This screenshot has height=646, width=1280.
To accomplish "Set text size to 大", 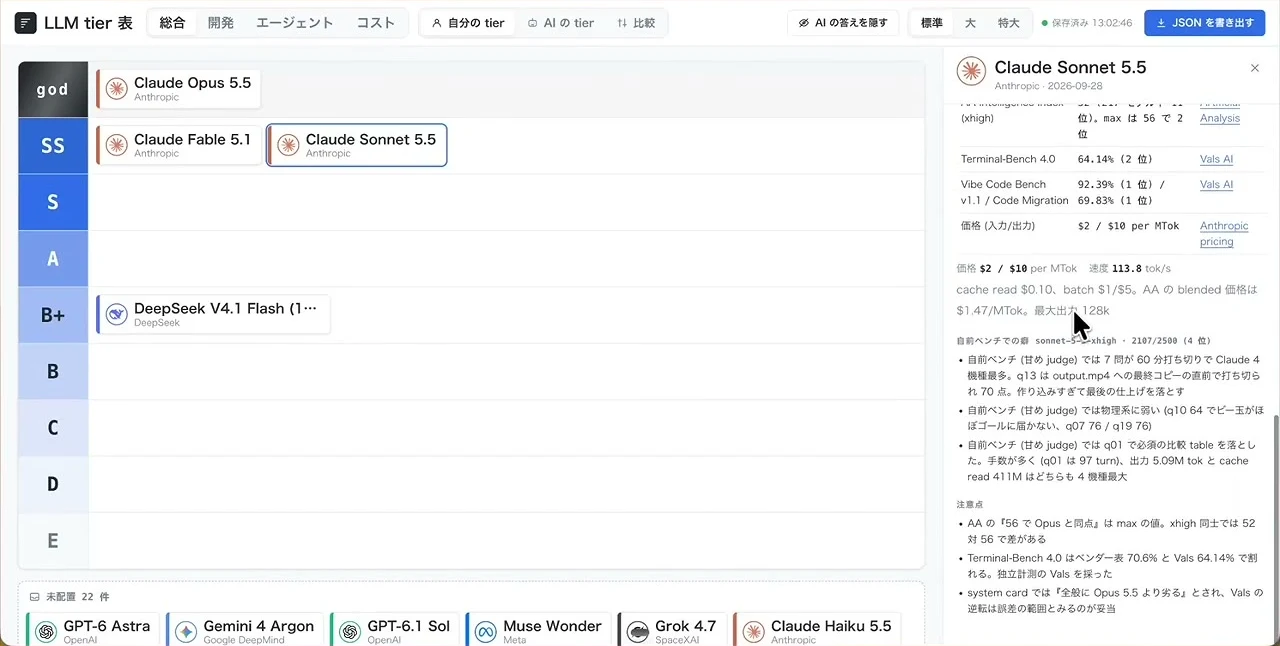I will tap(970, 23).
